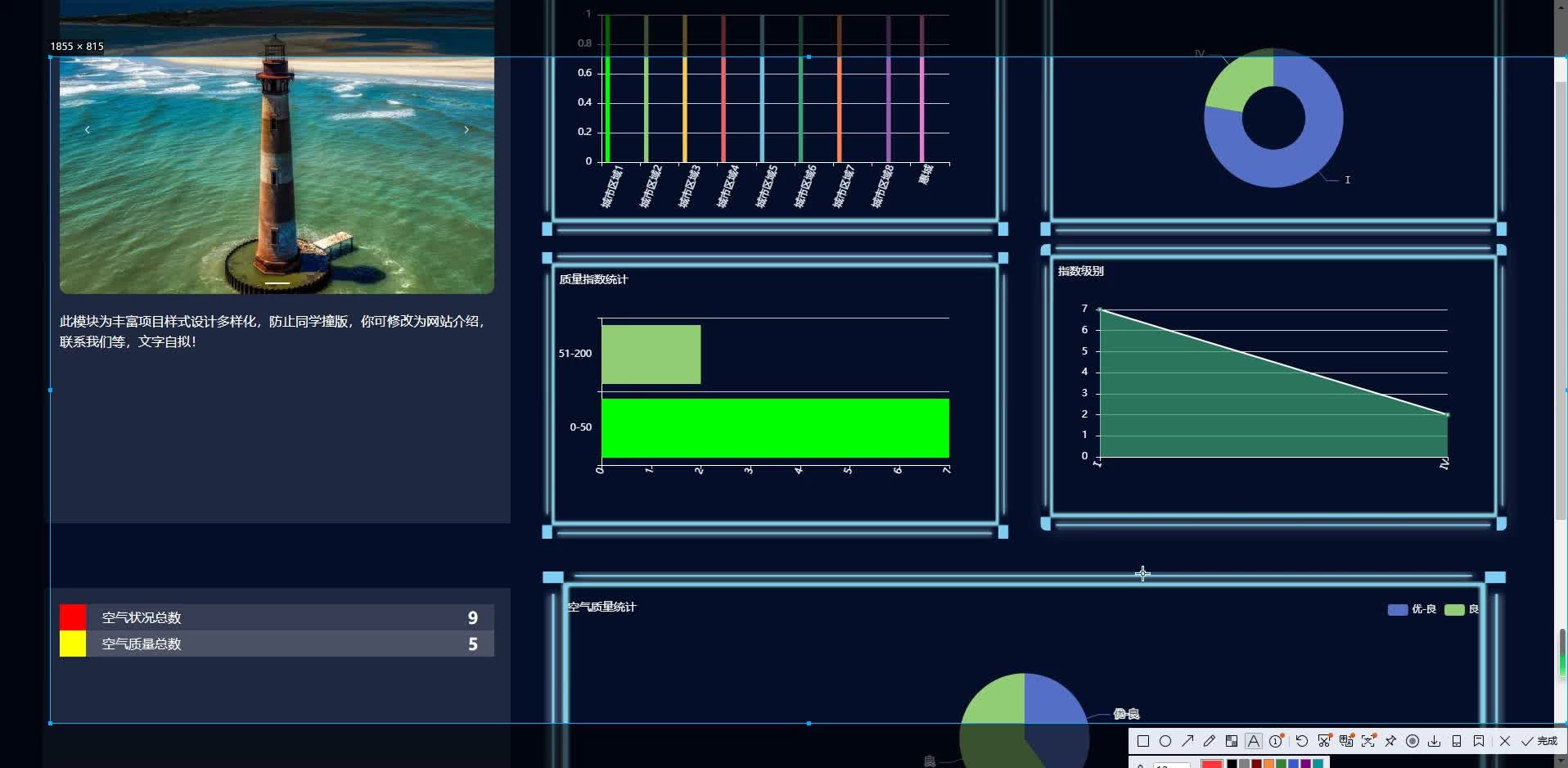Pin the screenshot to the screen
The height and width of the screenshot is (768, 1568).
pyautogui.click(x=1390, y=741)
